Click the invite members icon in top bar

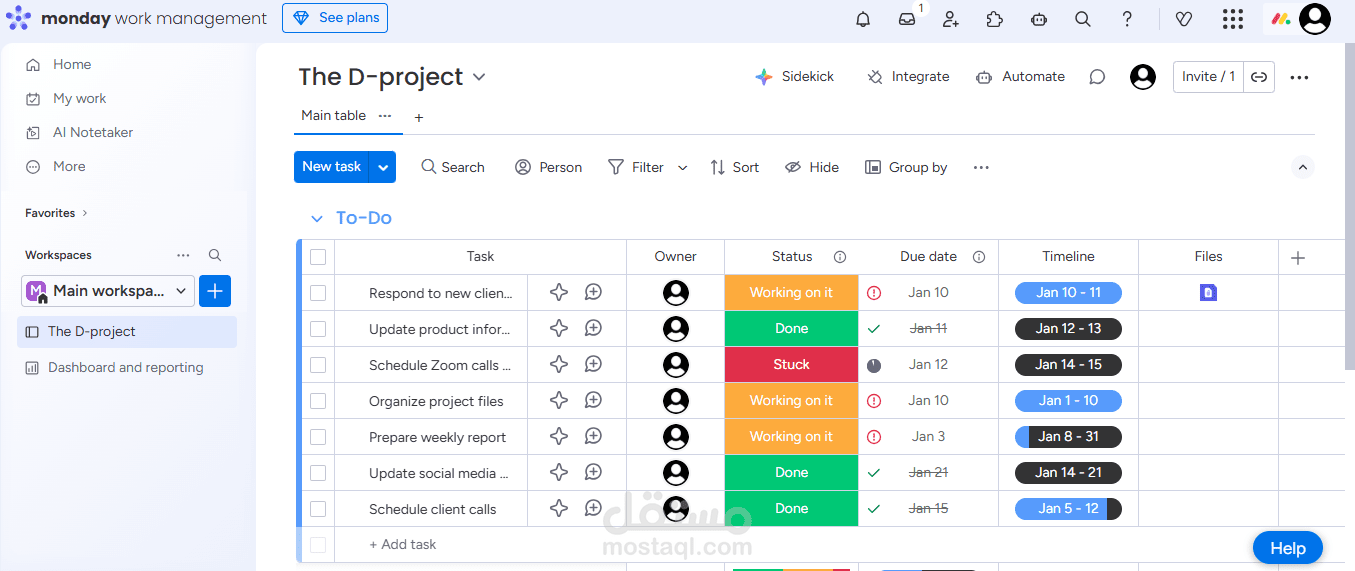950,19
